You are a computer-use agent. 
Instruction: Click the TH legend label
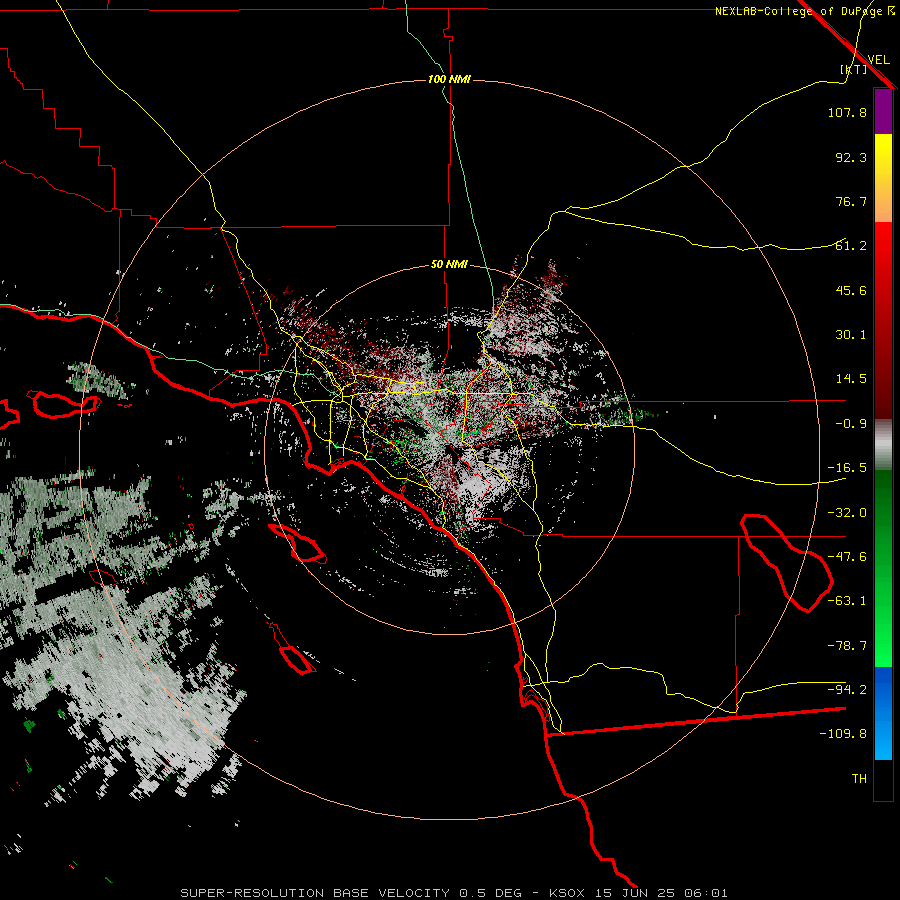859,779
